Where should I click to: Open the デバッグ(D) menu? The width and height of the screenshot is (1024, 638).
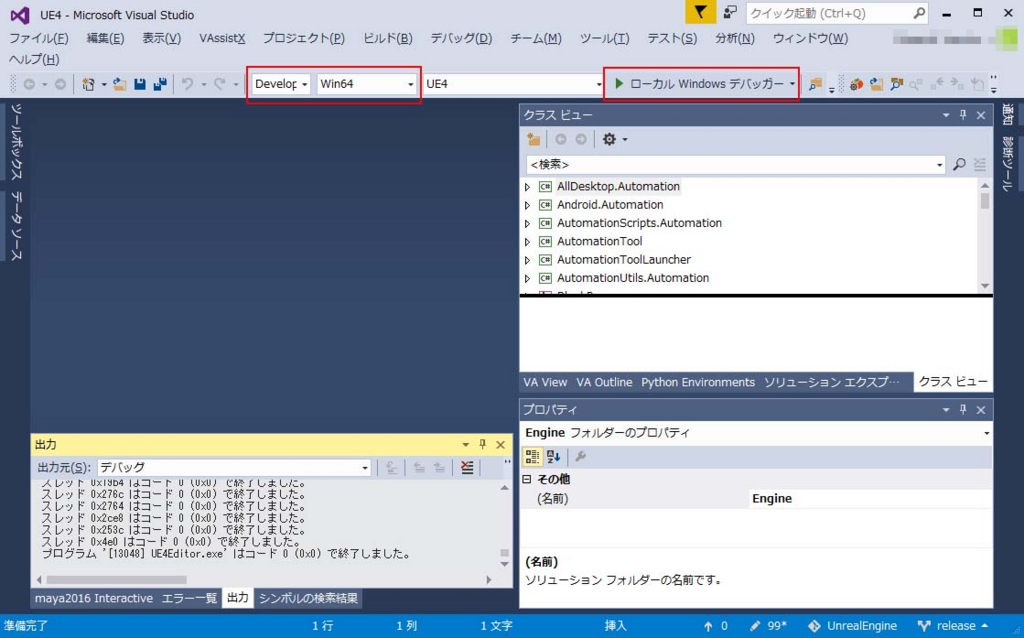[461, 38]
